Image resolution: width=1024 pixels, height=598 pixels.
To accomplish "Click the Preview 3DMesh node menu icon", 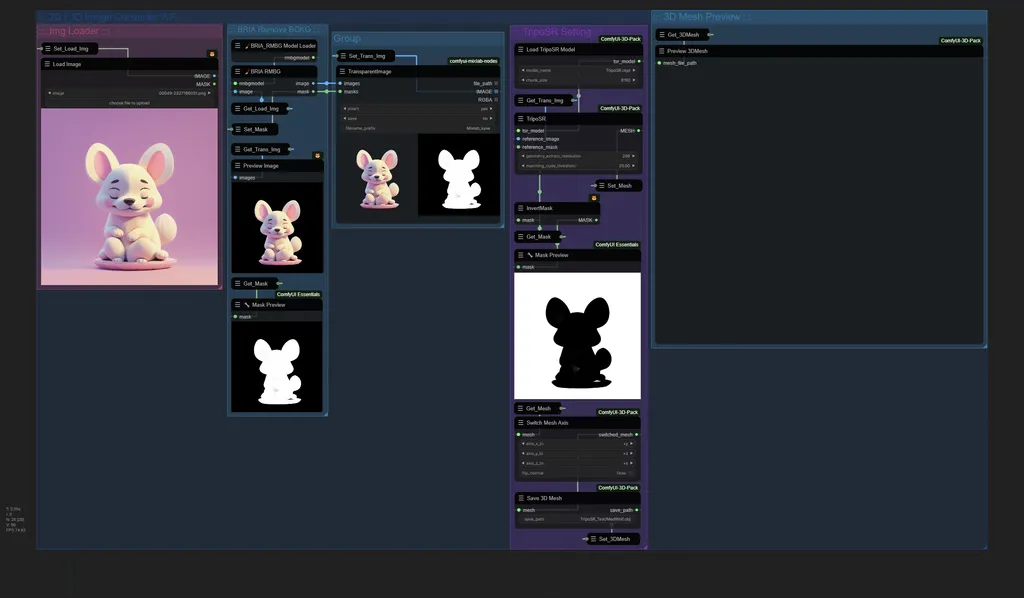I will pyautogui.click(x=662, y=50).
